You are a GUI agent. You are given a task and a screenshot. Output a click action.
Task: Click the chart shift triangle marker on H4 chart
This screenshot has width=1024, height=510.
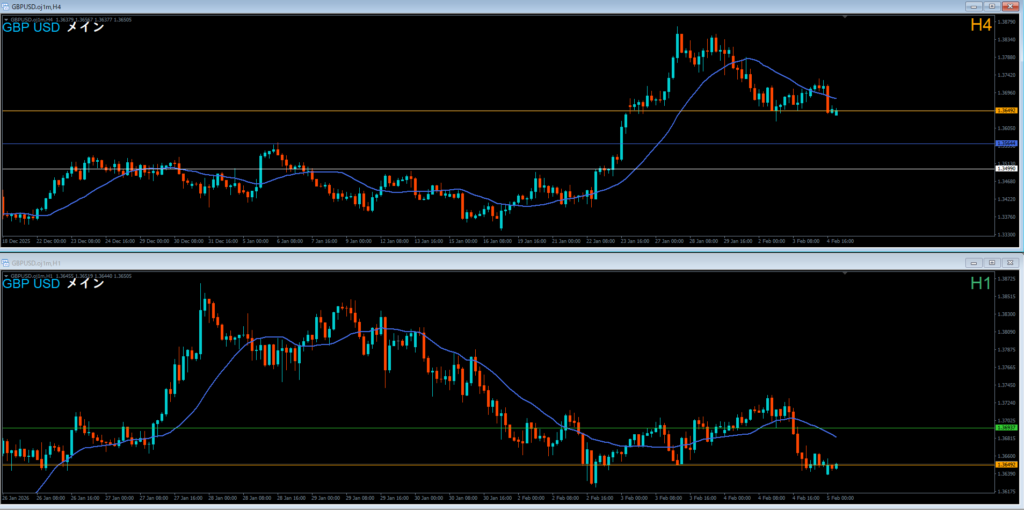pos(847,18)
